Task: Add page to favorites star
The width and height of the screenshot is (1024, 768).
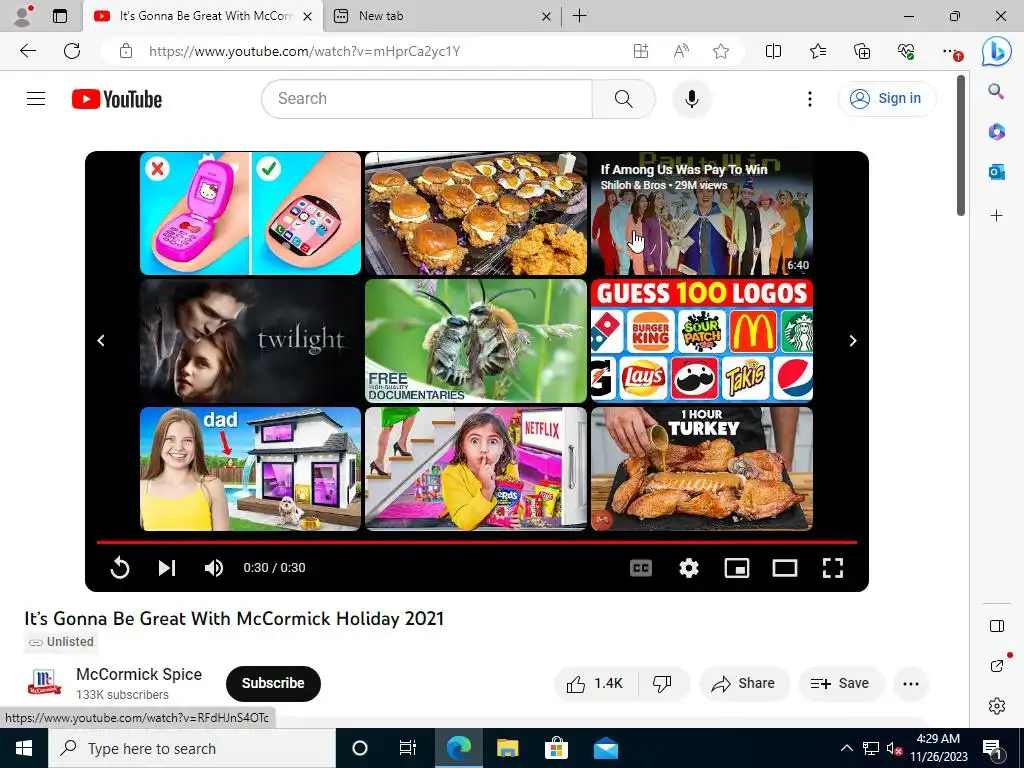Action: point(721,51)
